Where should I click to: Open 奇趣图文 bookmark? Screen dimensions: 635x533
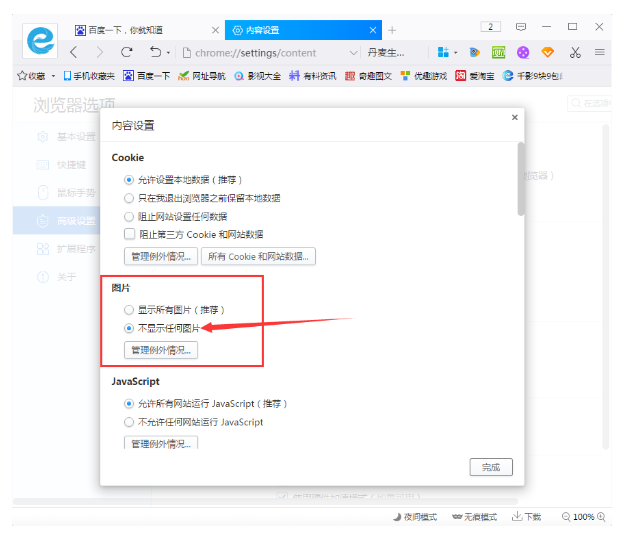pyautogui.click(x=368, y=76)
